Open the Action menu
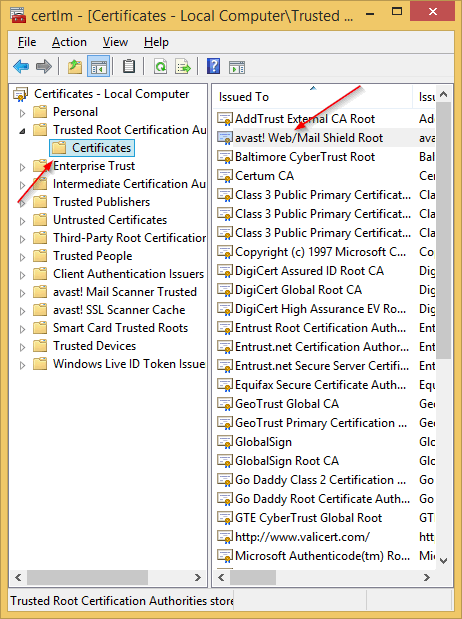This screenshot has height=619, width=462. click(69, 42)
